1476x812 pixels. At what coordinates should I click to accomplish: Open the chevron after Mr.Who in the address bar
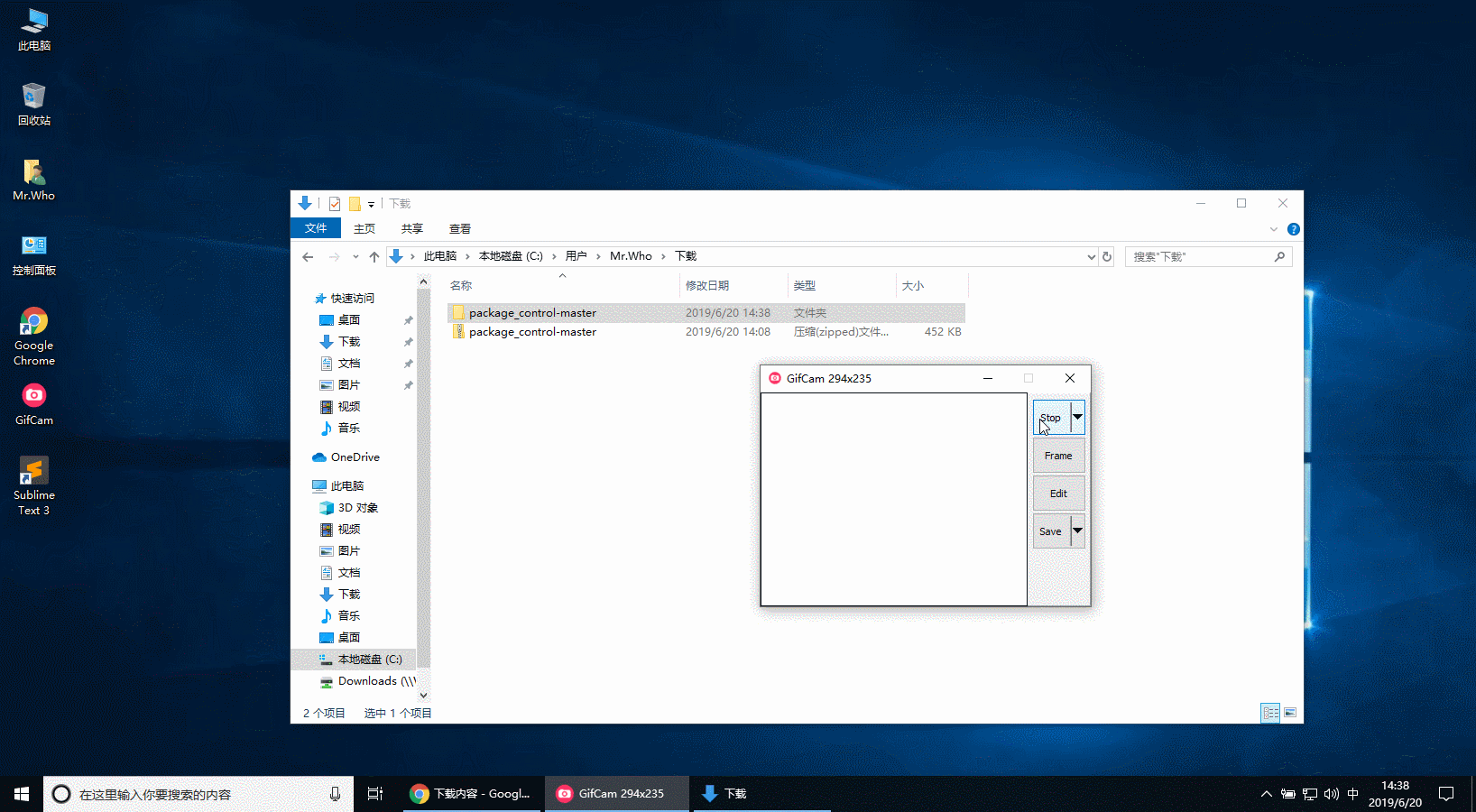tap(663, 257)
